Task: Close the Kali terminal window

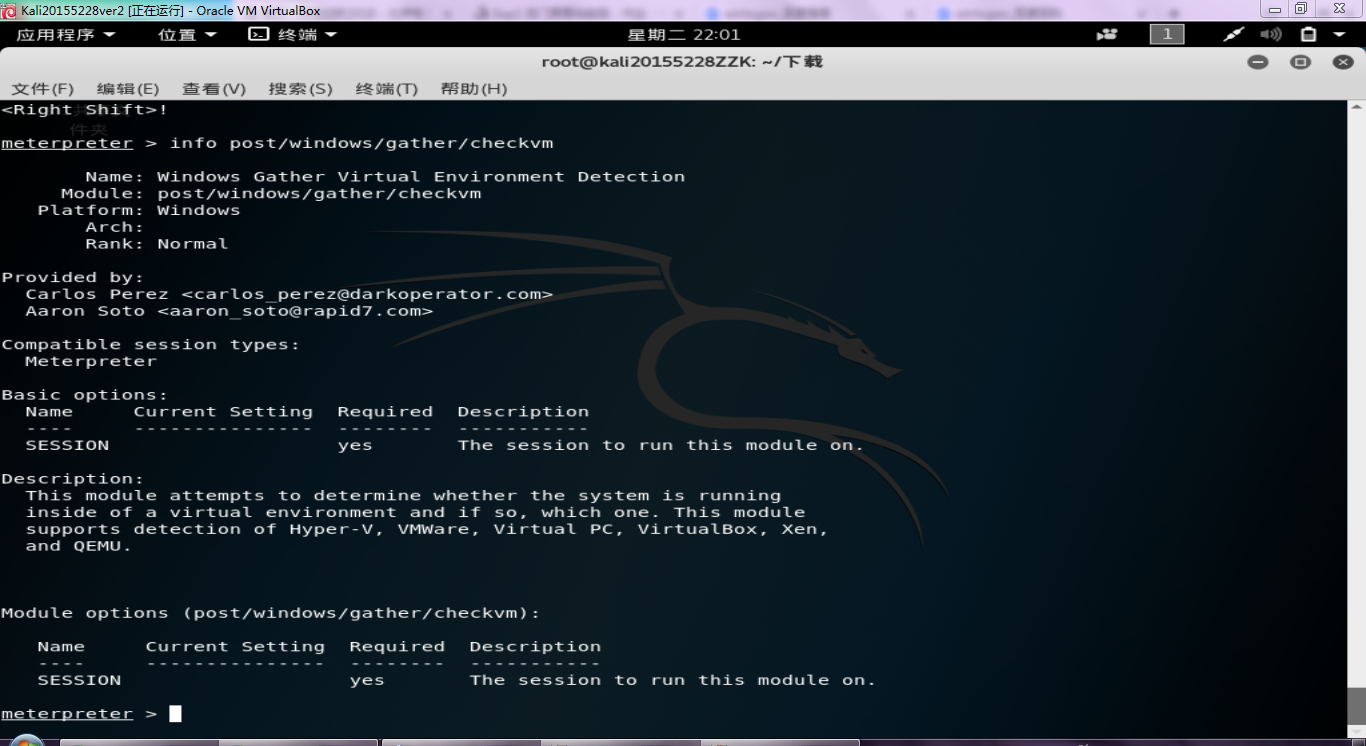Action: coord(1343,62)
